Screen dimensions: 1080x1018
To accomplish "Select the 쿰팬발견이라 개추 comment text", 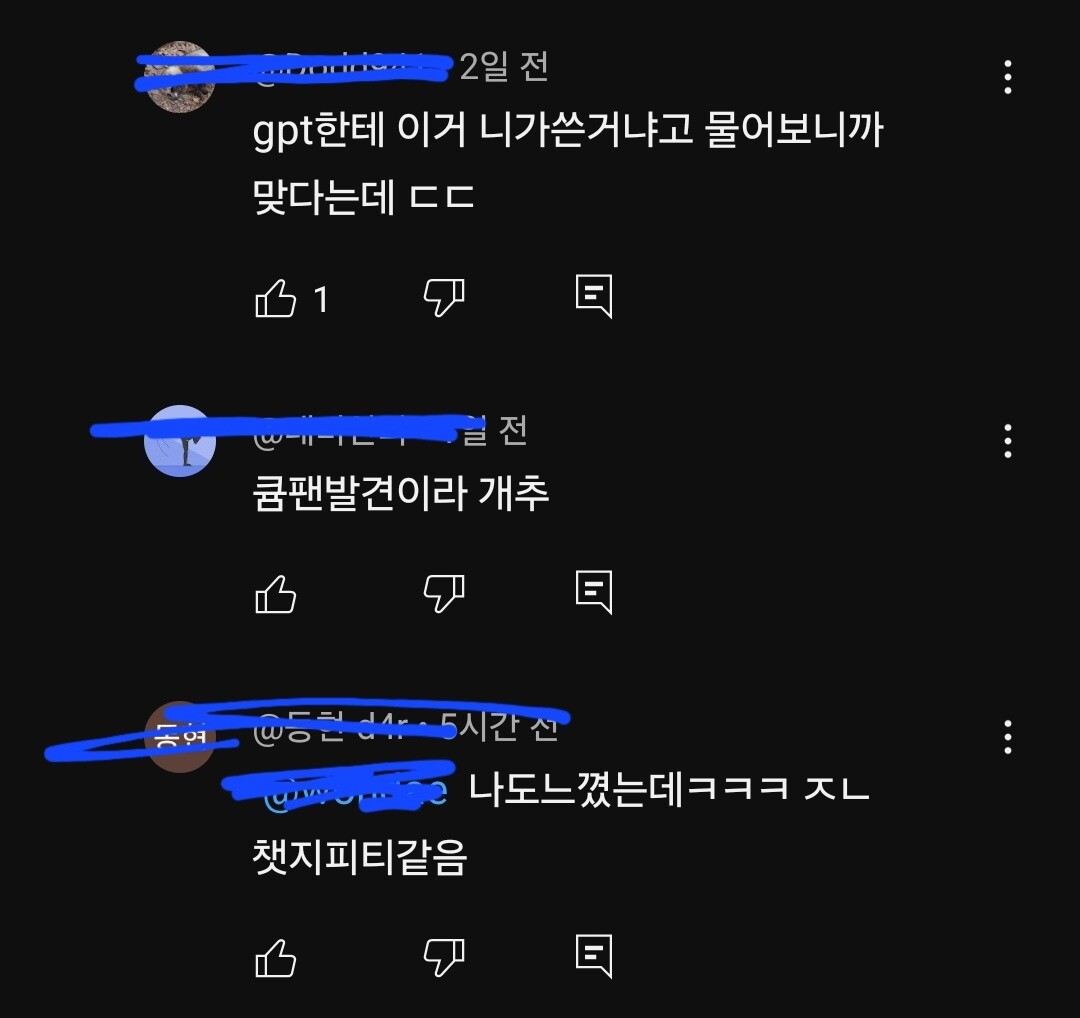I will [x=401, y=493].
